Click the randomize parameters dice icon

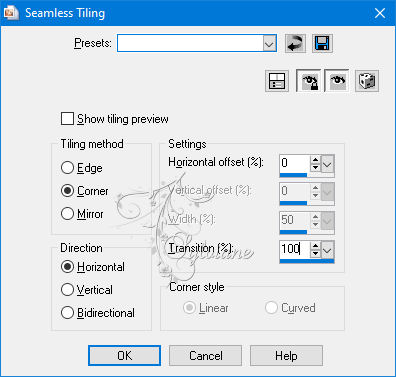click(x=367, y=81)
